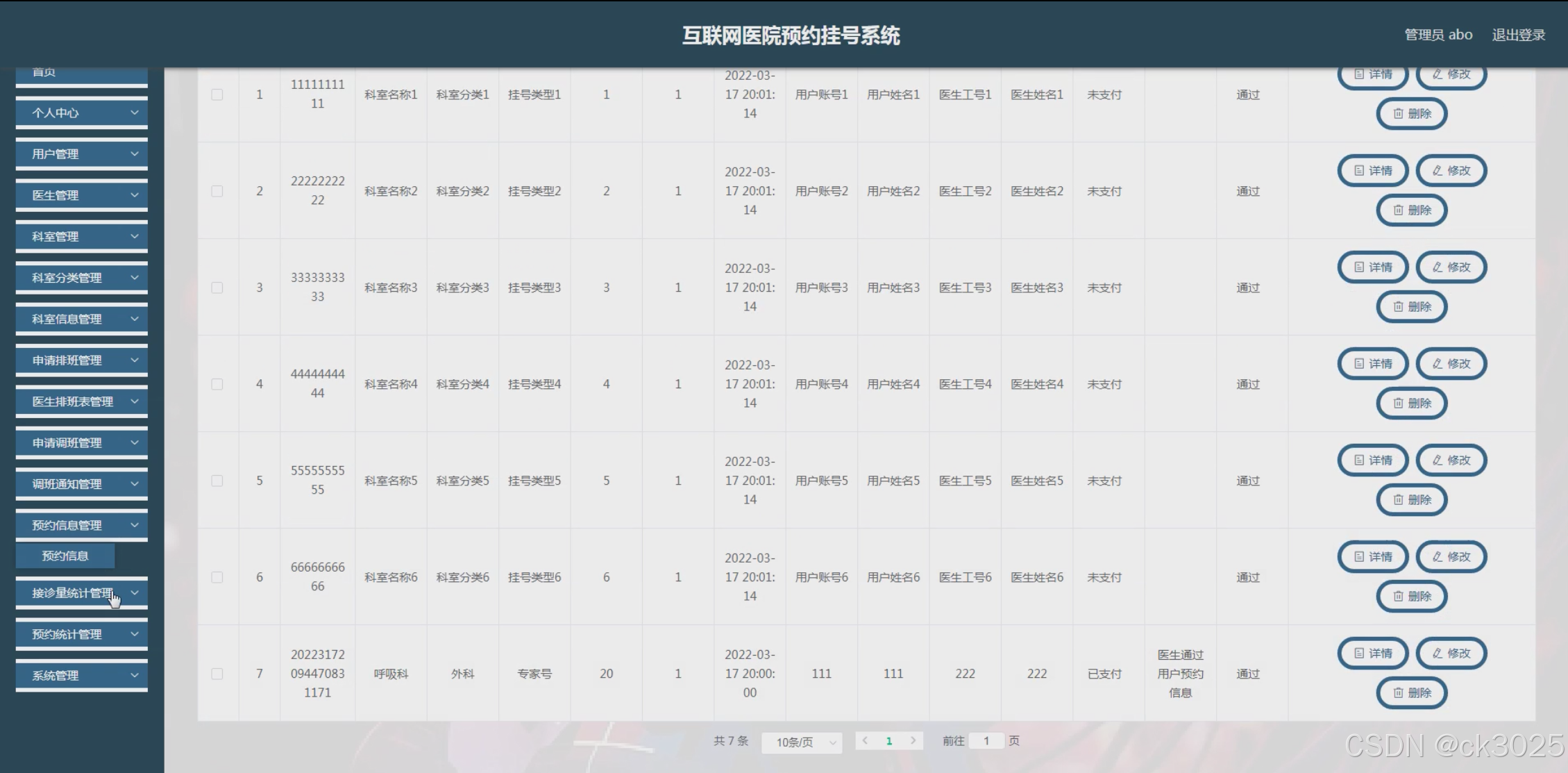Delete the row with 用户账号5
1568x773 pixels.
(1411, 500)
